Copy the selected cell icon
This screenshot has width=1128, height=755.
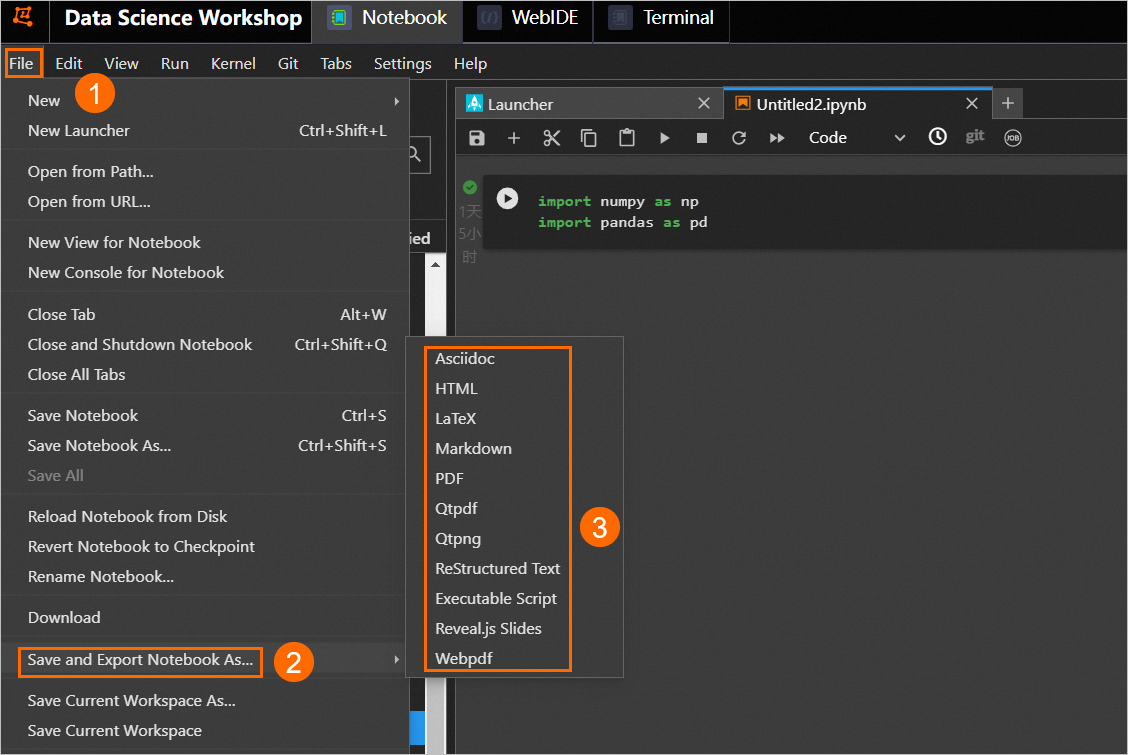pyautogui.click(x=588, y=138)
